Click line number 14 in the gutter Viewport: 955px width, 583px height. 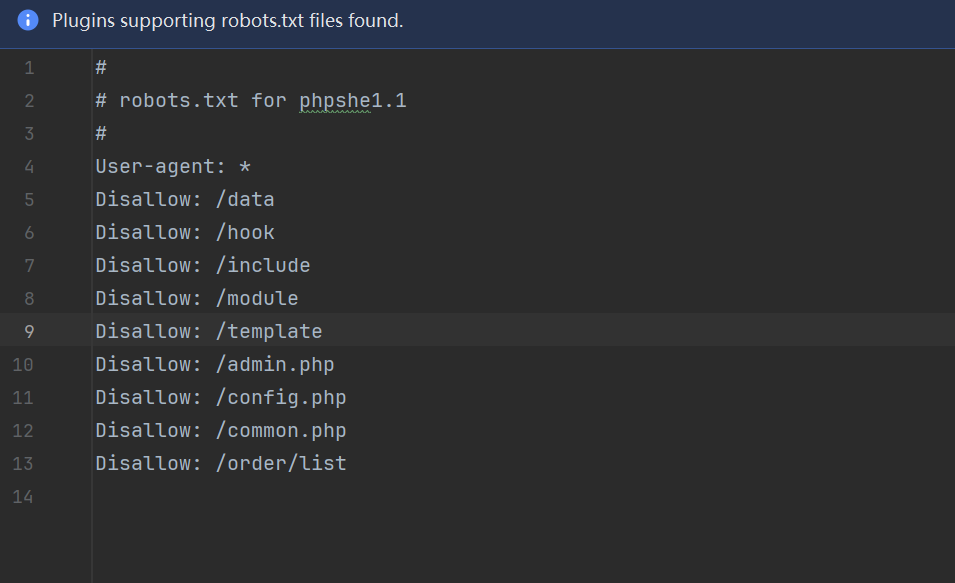[23, 497]
